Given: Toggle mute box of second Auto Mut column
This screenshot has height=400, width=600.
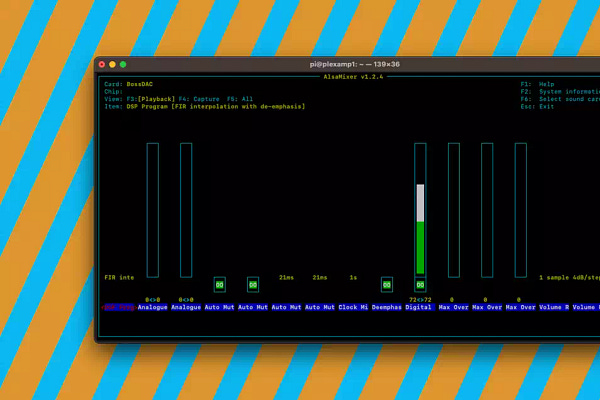Looking at the screenshot, I should coord(253,285).
